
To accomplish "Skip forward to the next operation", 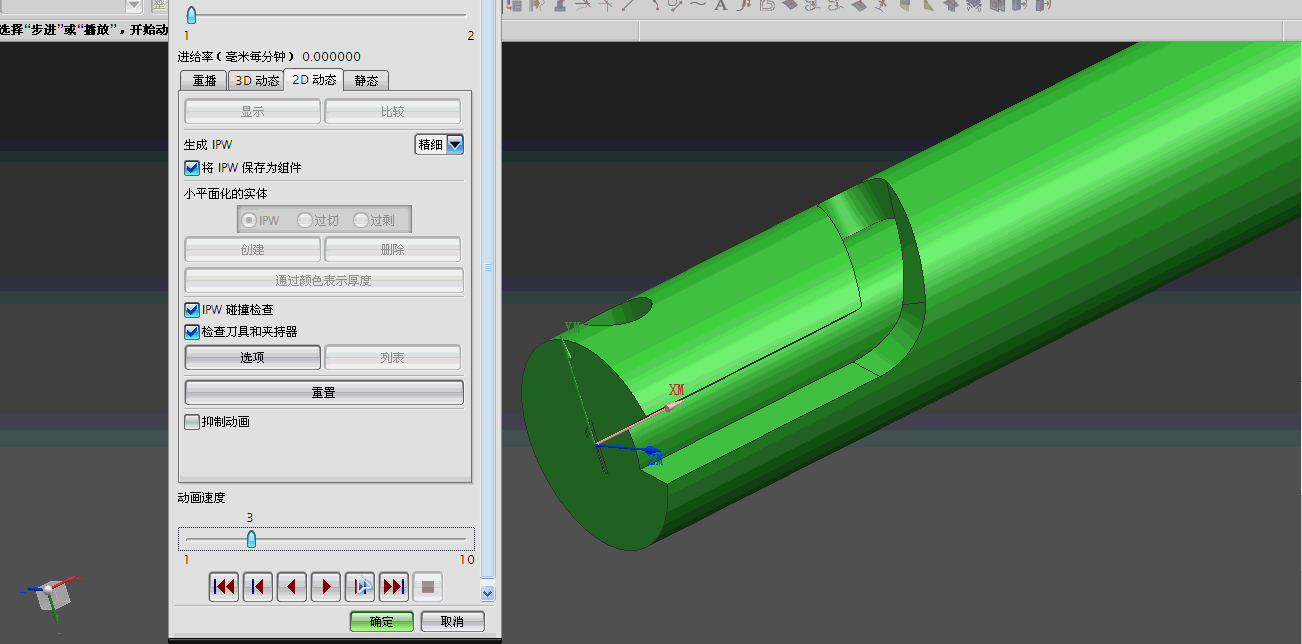I will (394, 587).
